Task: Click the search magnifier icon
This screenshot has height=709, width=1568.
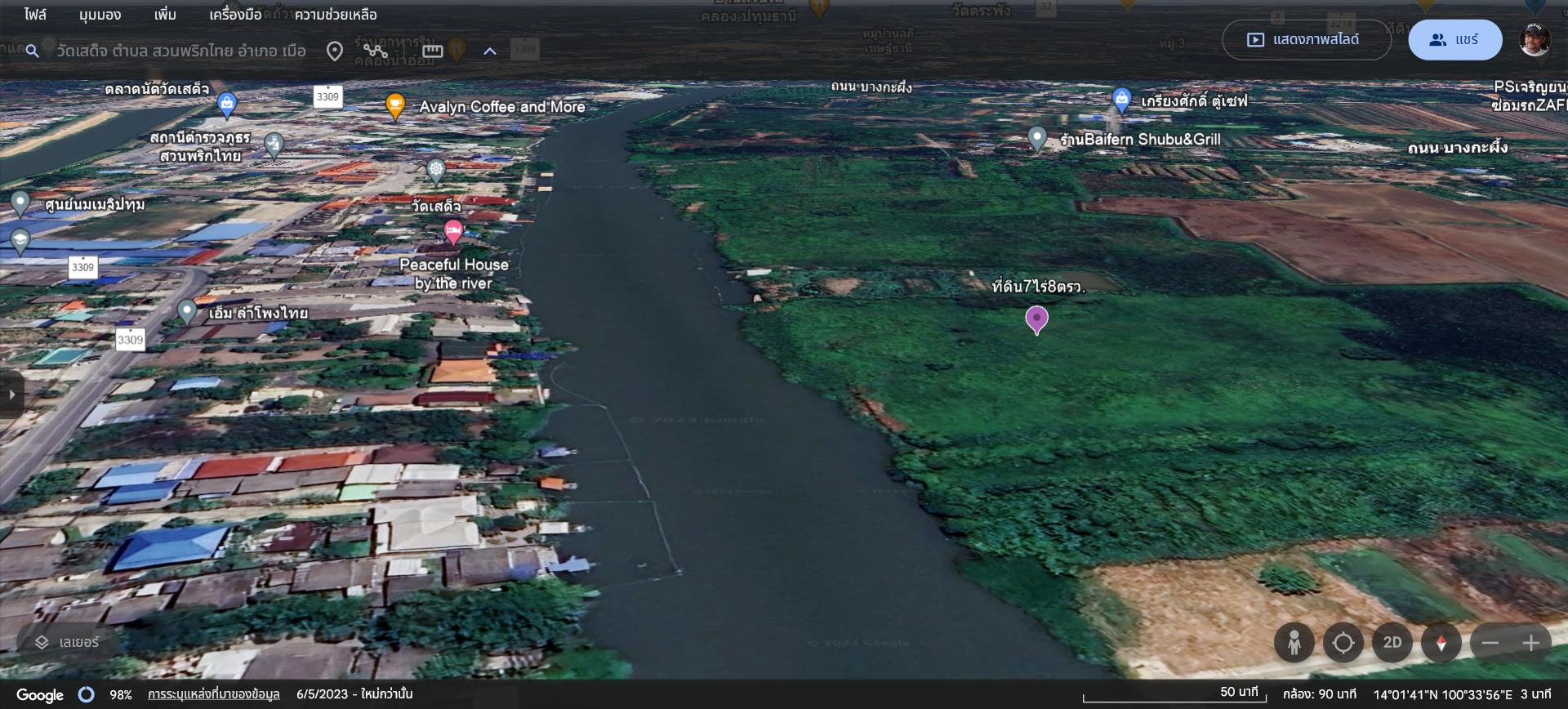Action: [x=32, y=51]
